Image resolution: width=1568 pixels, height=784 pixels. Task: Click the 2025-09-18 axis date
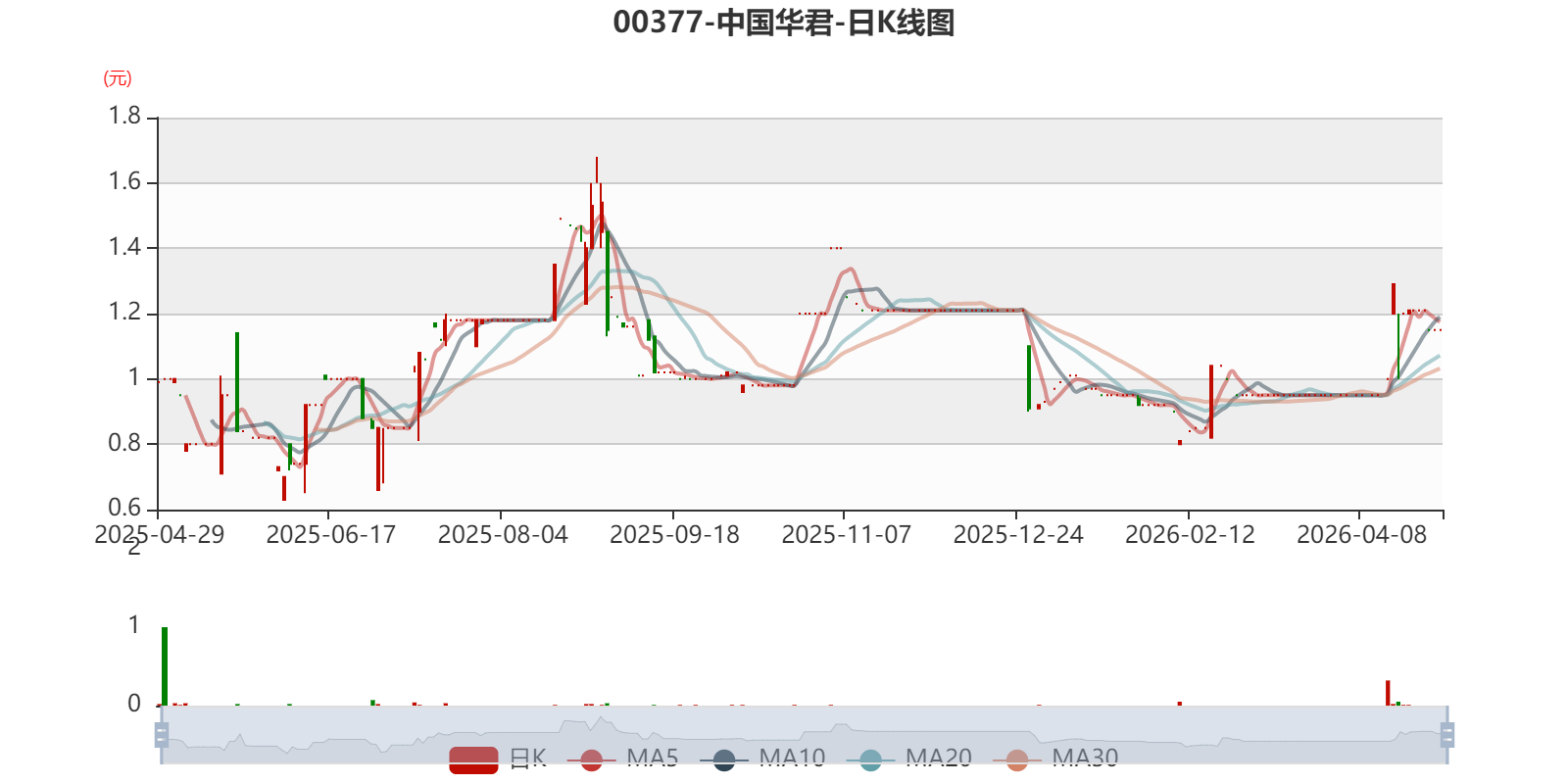tap(674, 535)
